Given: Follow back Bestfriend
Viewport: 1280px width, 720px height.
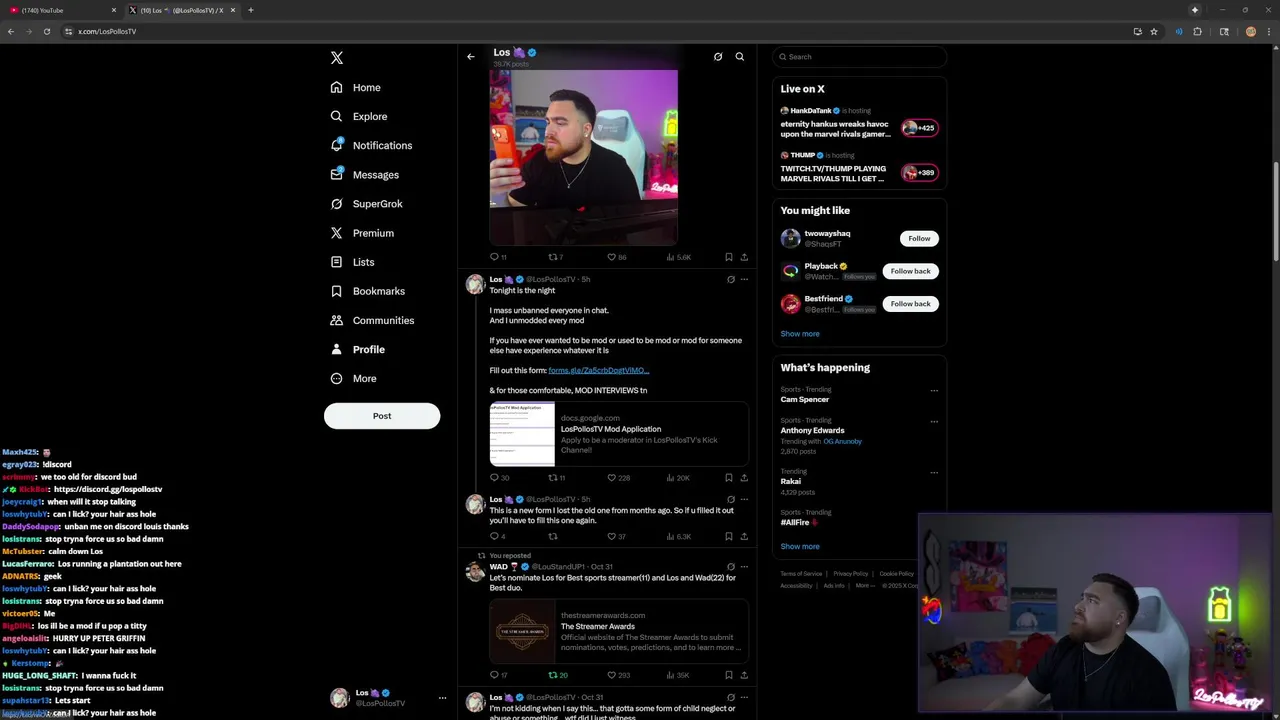Looking at the screenshot, I should [x=910, y=304].
